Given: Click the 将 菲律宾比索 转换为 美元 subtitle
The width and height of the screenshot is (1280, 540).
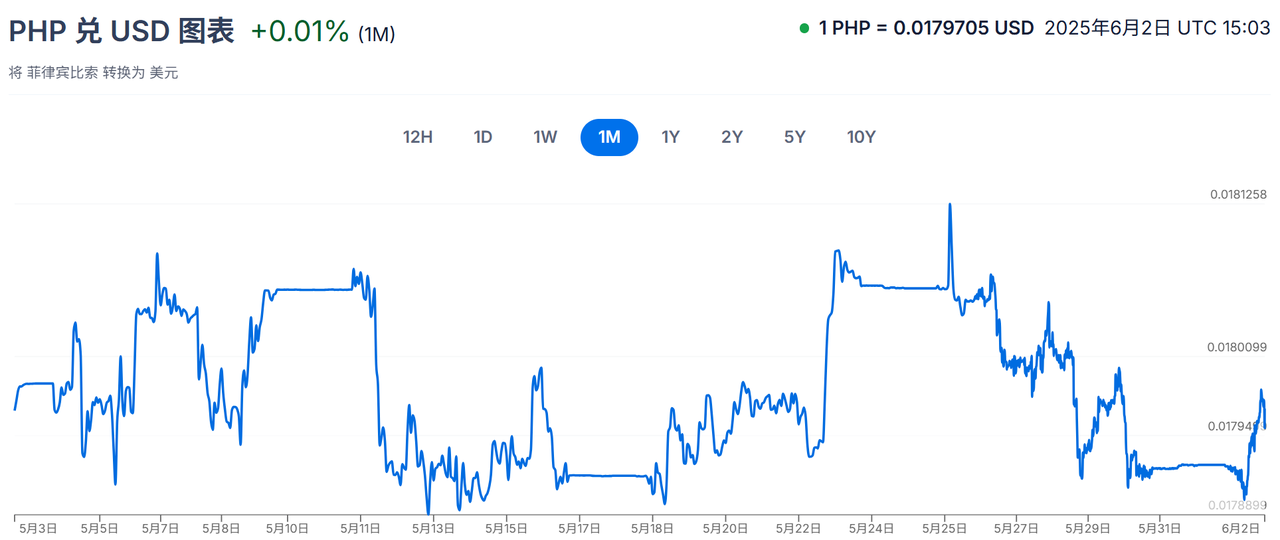Looking at the screenshot, I should tap(93, 73).
